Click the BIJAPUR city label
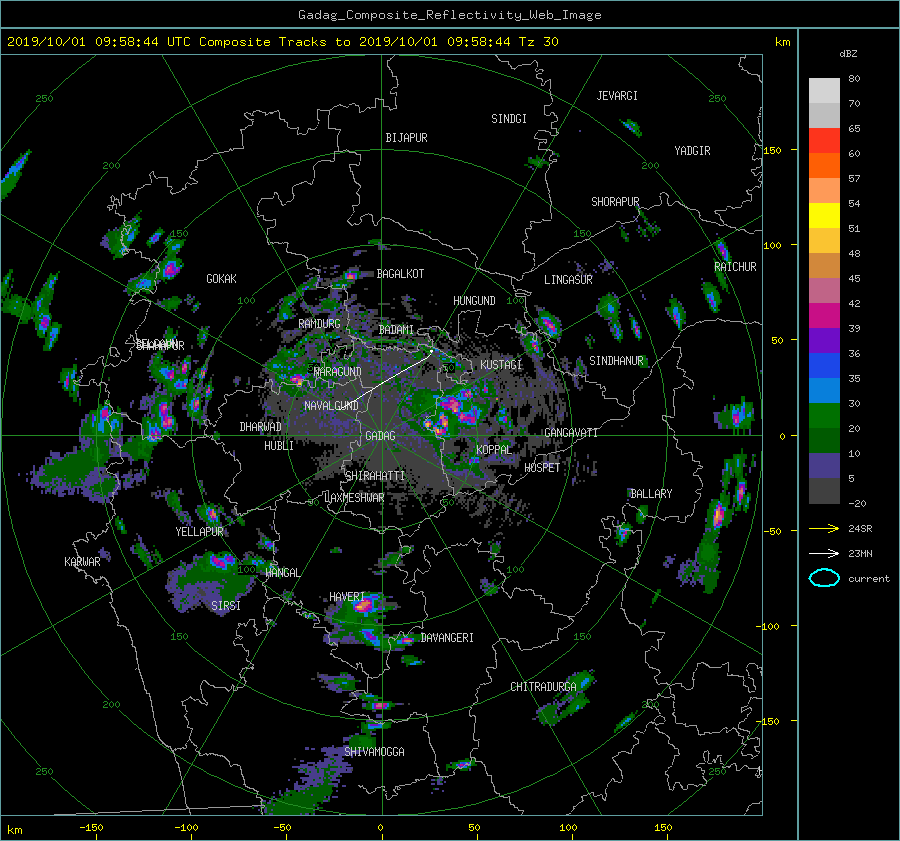The image size is (900, 841). point(406,138)
